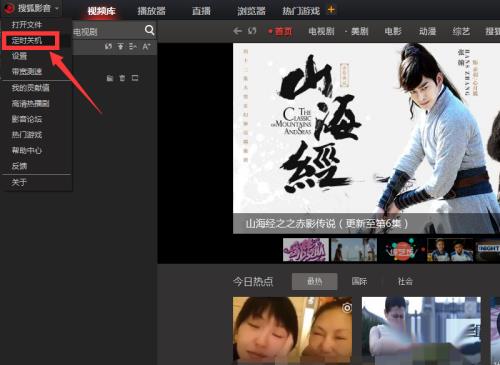Switch to the 浏览器 tab

[251, 11]
